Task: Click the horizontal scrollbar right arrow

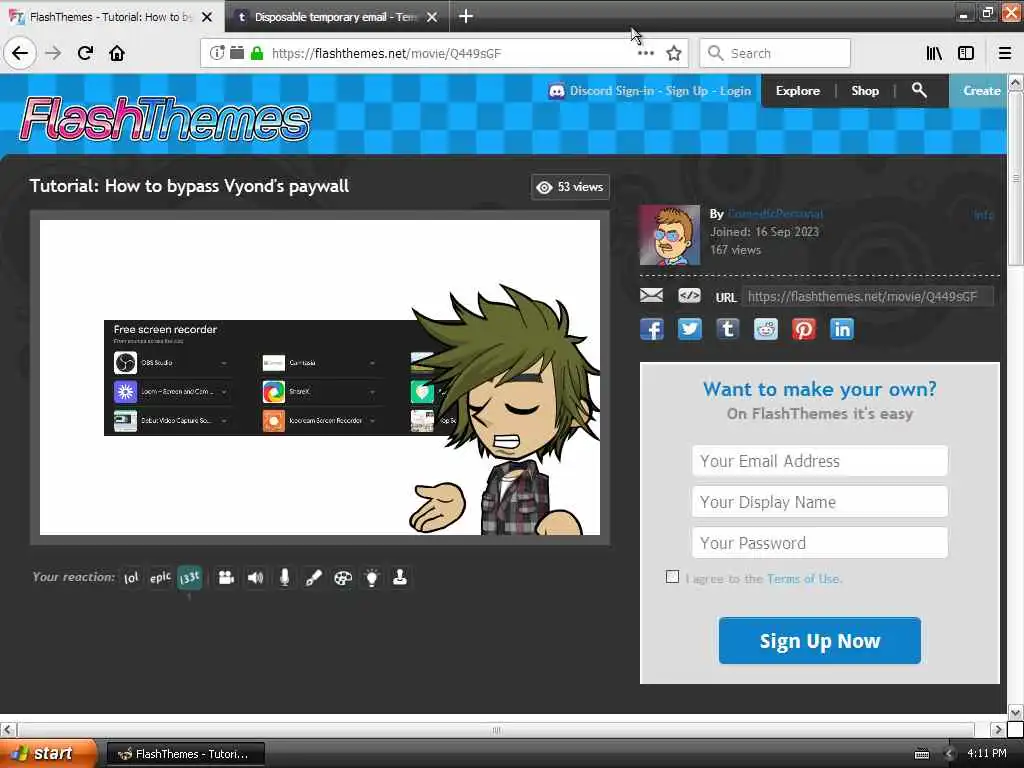Action: click(x=998, y=729)
